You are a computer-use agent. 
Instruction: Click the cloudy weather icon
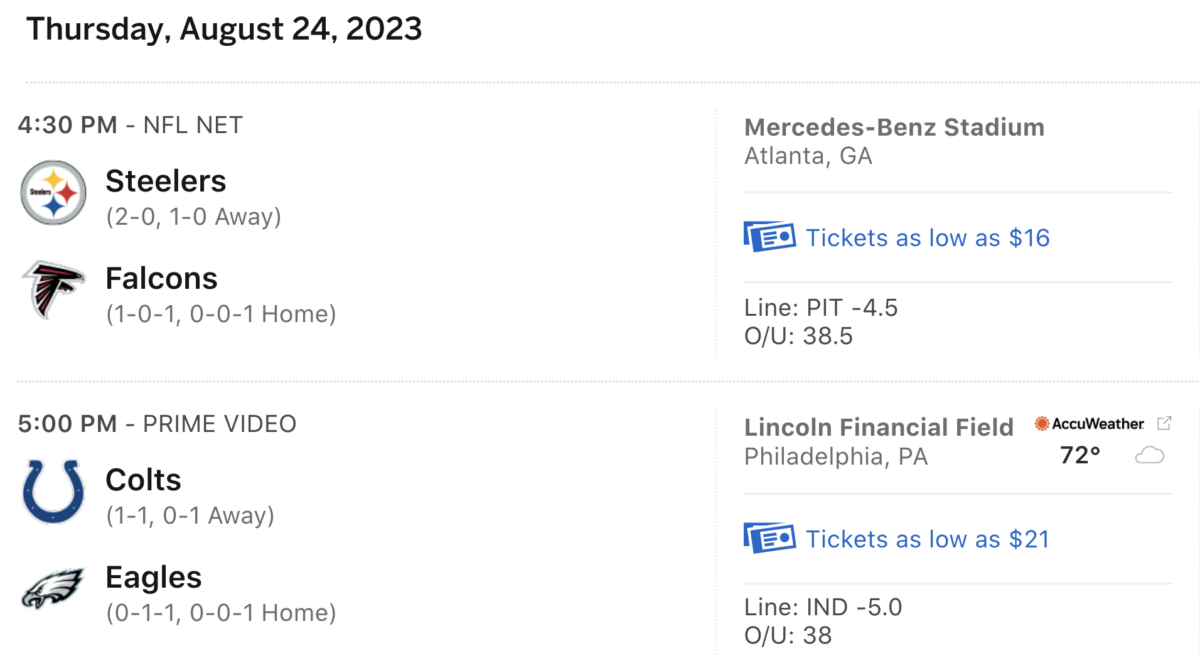[1150, 456]
